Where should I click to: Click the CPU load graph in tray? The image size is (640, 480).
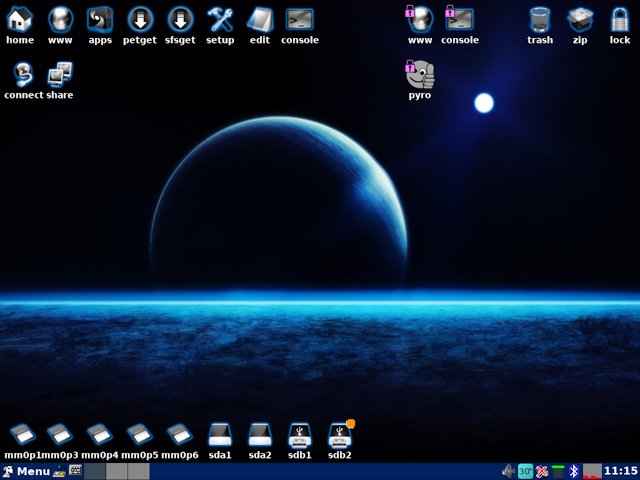pos(592,471)
